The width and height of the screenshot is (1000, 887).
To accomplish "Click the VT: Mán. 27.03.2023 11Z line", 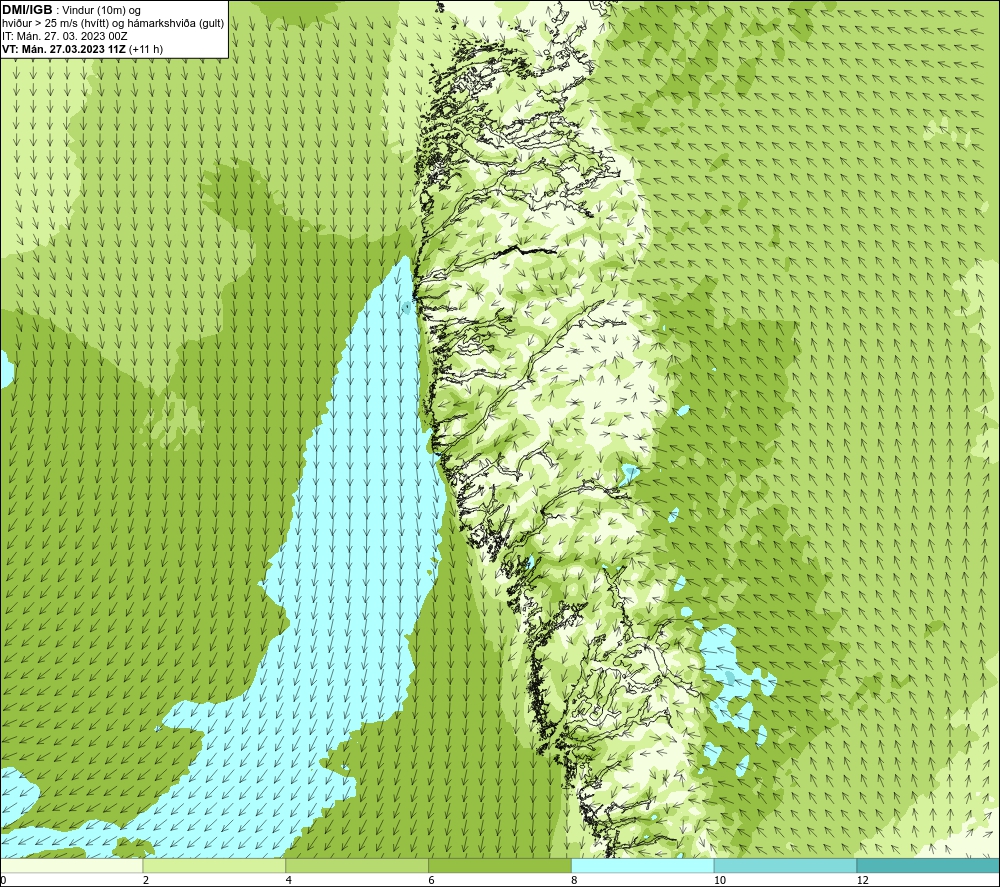I will point(82,49).
